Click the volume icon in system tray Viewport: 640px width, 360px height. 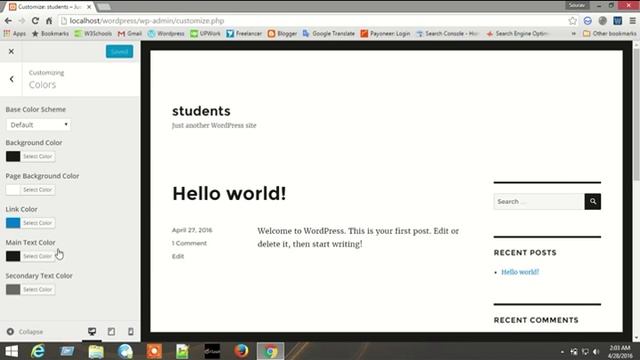click(596, 351)
